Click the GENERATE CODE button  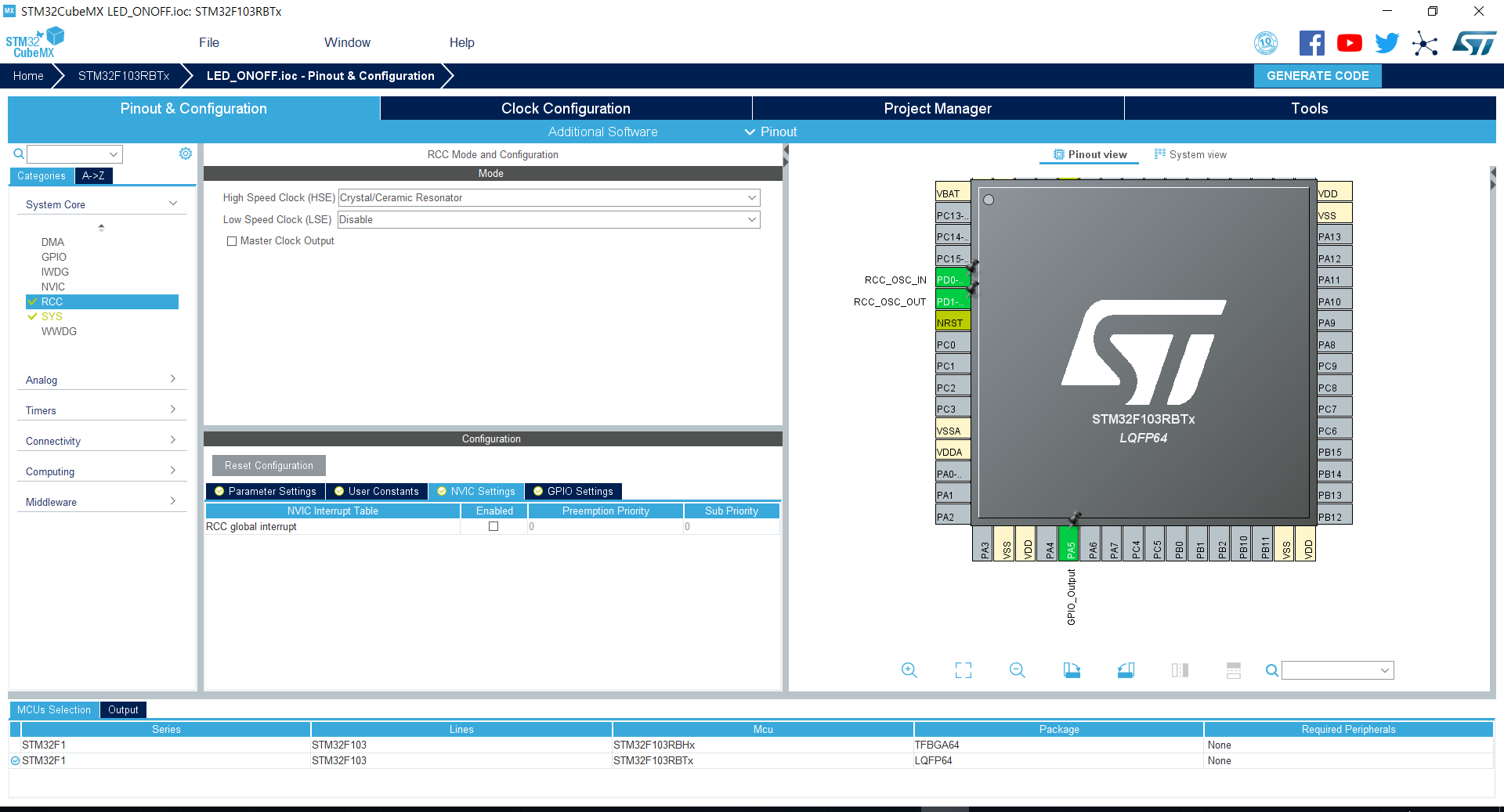(1318, 76)
